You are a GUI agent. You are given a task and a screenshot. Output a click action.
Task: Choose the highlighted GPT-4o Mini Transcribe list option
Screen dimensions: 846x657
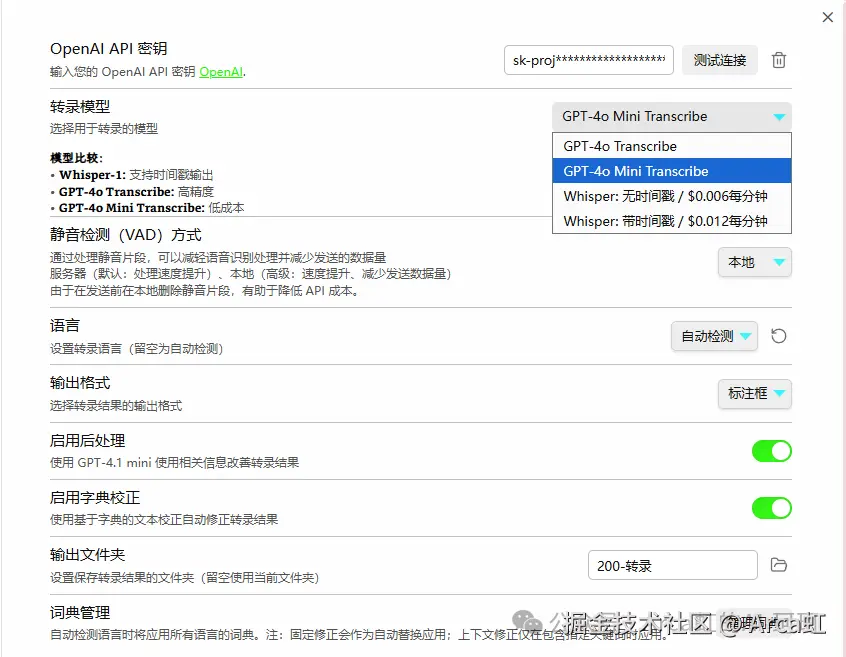(x=672, y=171)
